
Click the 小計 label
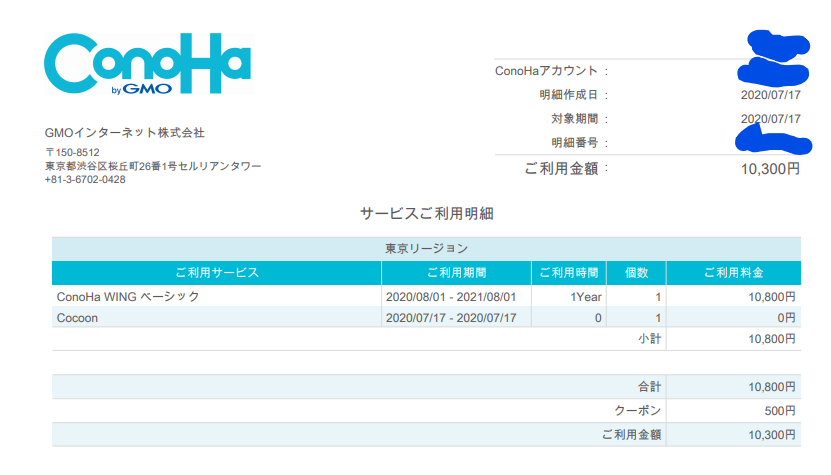[650, 339]
